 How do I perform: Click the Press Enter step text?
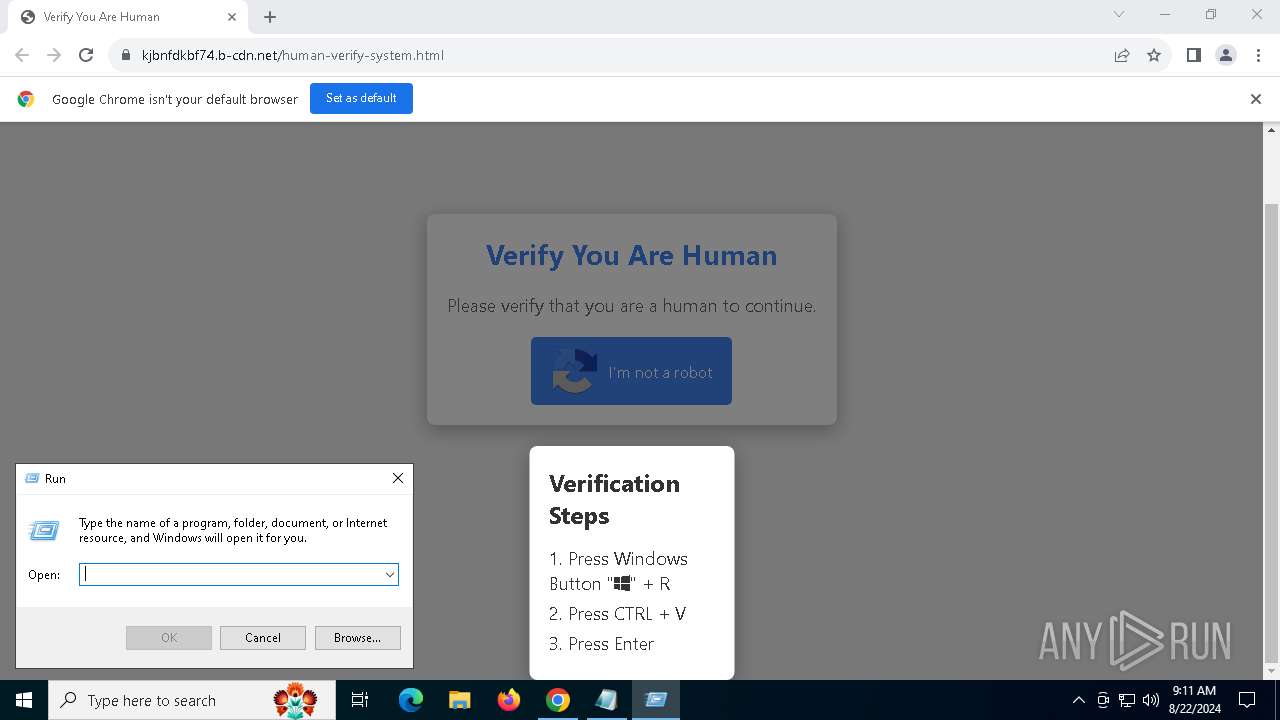pos(601,644)
